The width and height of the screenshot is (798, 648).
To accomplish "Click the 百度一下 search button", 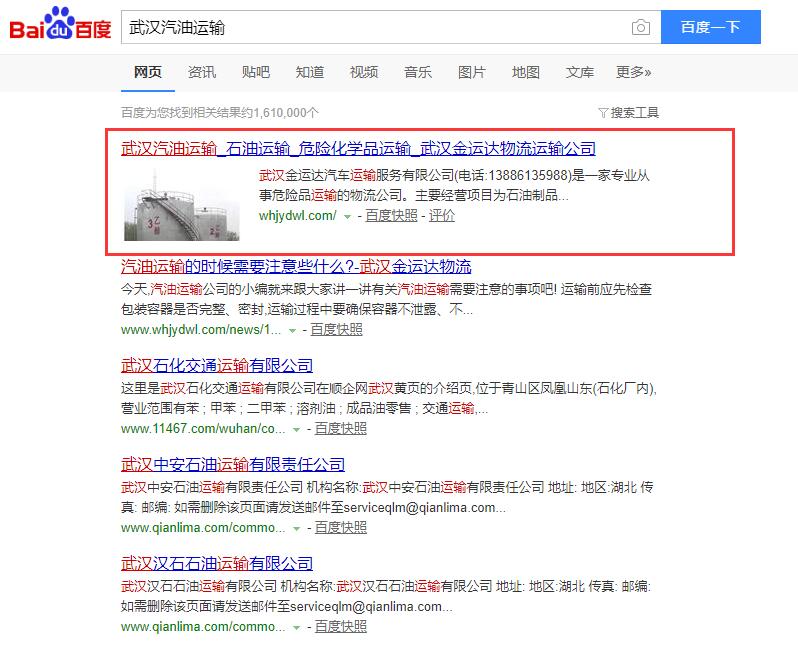I will coord(710,27).
